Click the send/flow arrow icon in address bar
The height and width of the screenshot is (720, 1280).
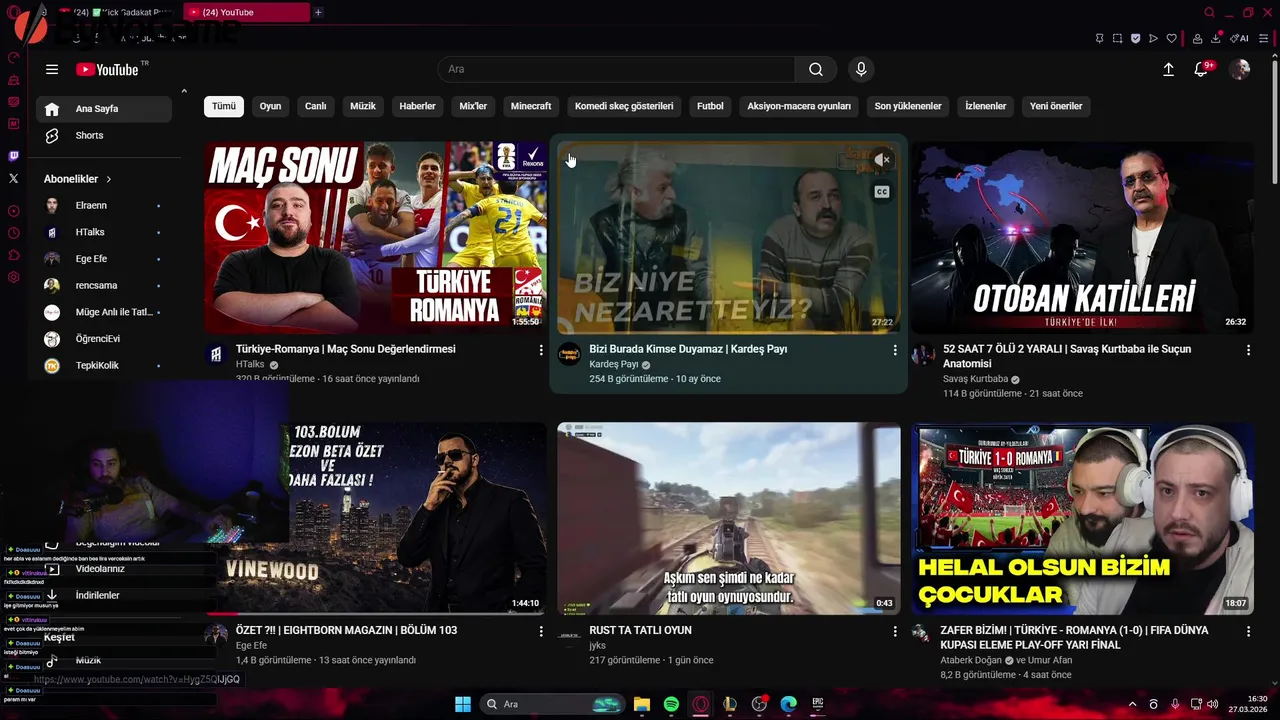(1153, 38)
